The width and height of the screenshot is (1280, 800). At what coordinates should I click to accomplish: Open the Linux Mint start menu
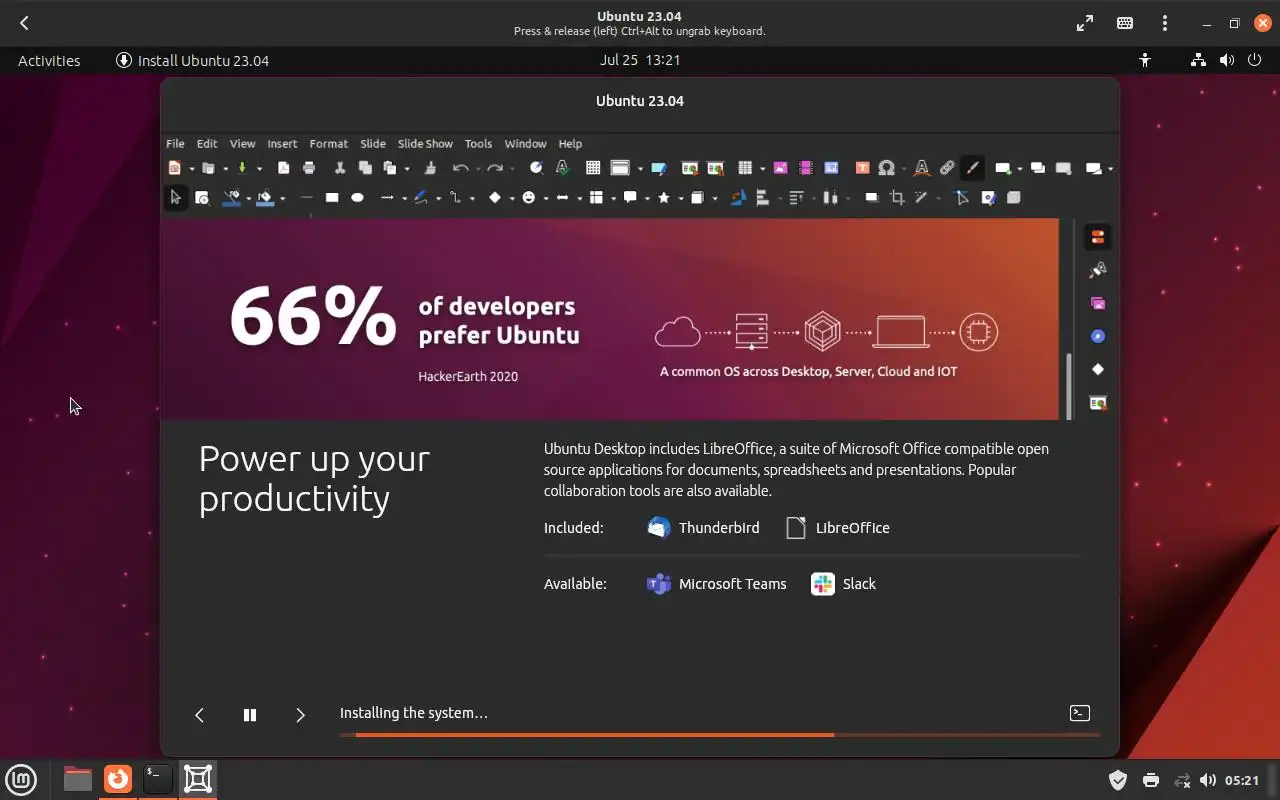tap(21, 778)
